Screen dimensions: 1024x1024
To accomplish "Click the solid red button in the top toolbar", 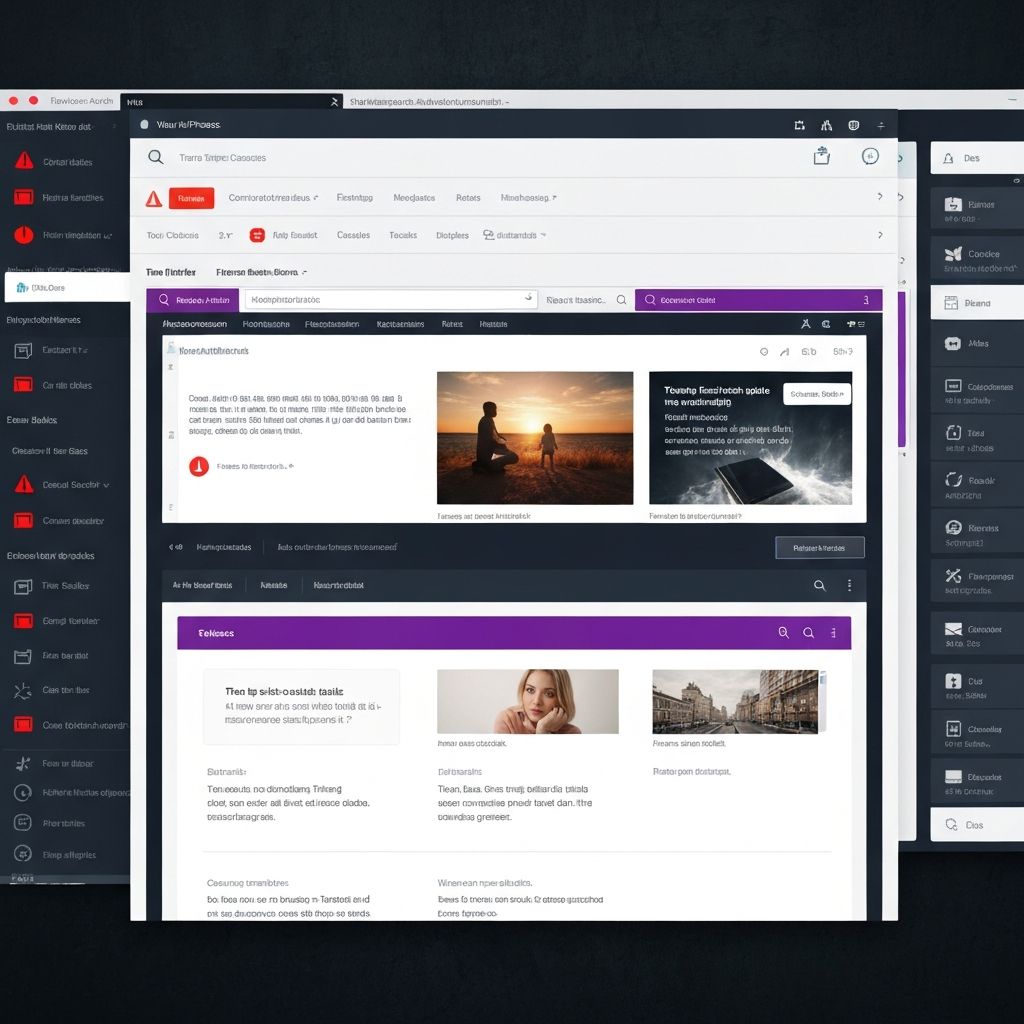I will click(191, 198).
